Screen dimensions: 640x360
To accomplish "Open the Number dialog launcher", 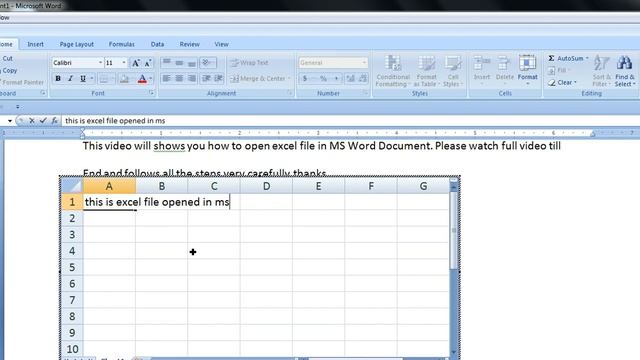I will 365,93.
